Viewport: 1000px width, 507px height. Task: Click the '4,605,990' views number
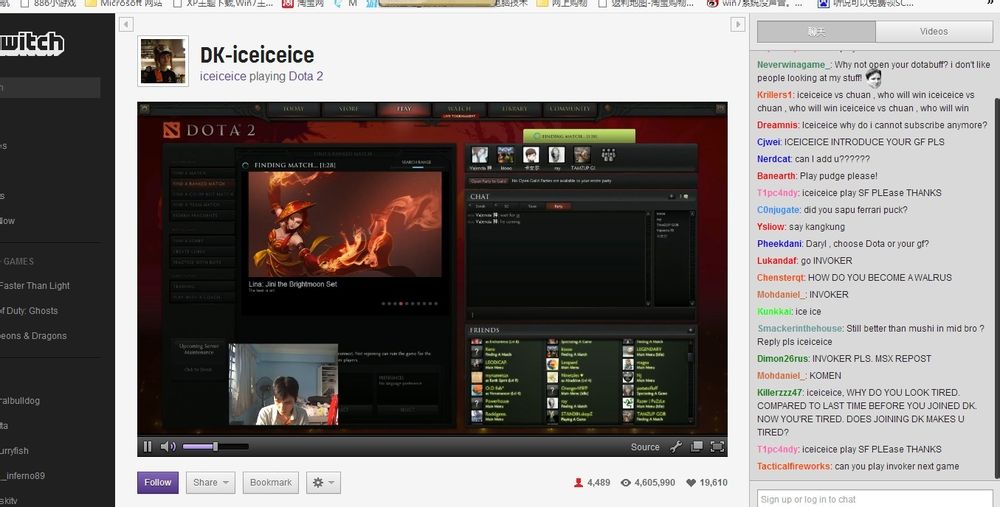click(x=655, y=483)
